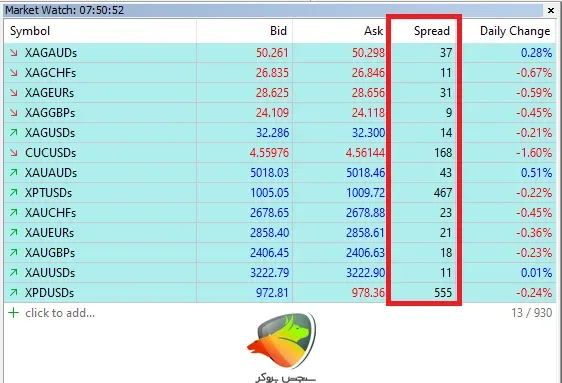The height and width of the screenshot is (383, 562).
Task: Click the down arrow icon beside CUCUSDs
Action: pos(14,153)
